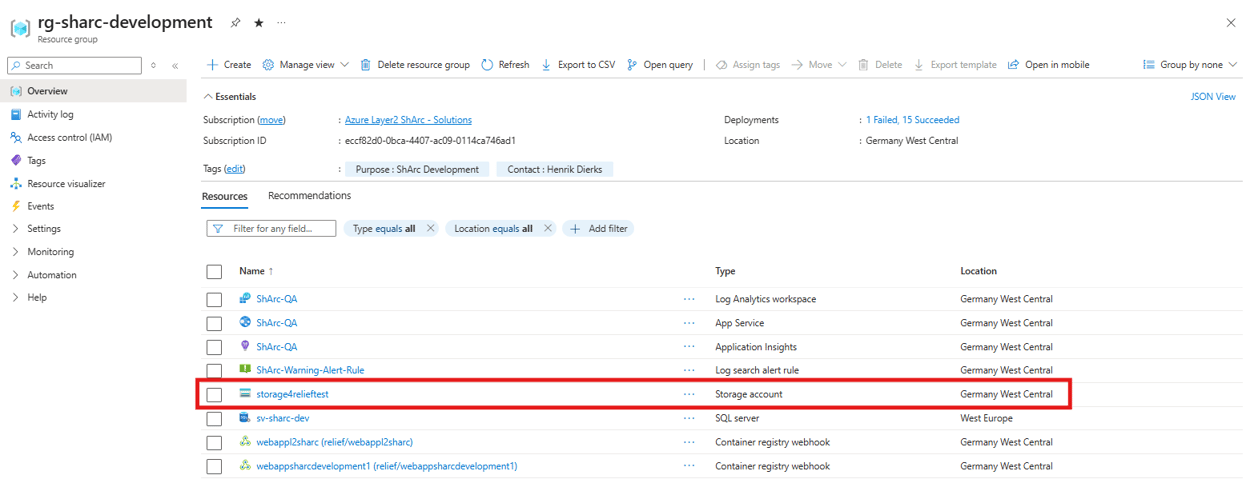Open JSON View

[x=1213, y=97]
